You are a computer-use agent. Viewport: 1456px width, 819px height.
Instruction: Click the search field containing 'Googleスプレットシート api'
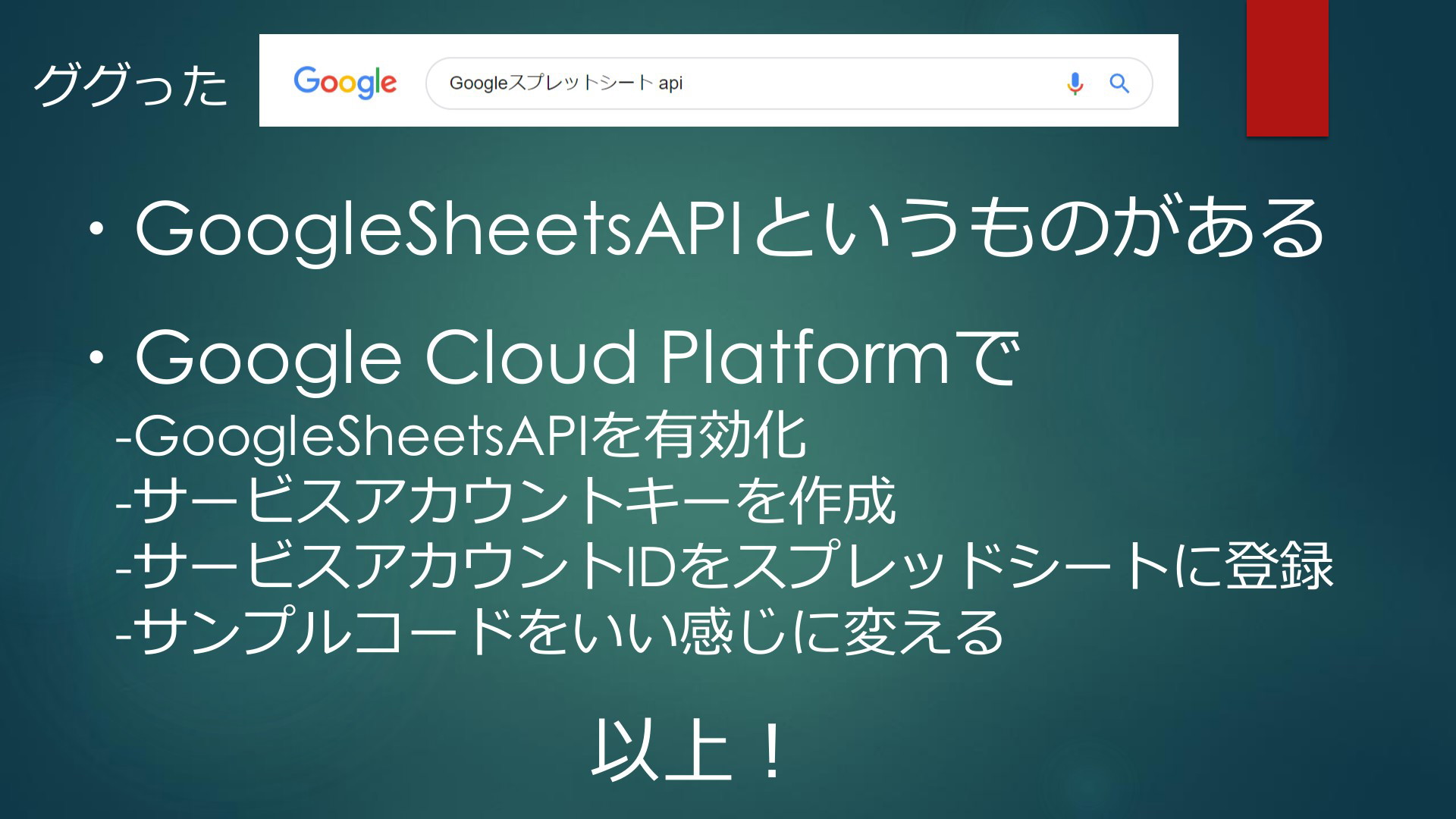pyautogui.click(x=789, y=83)
